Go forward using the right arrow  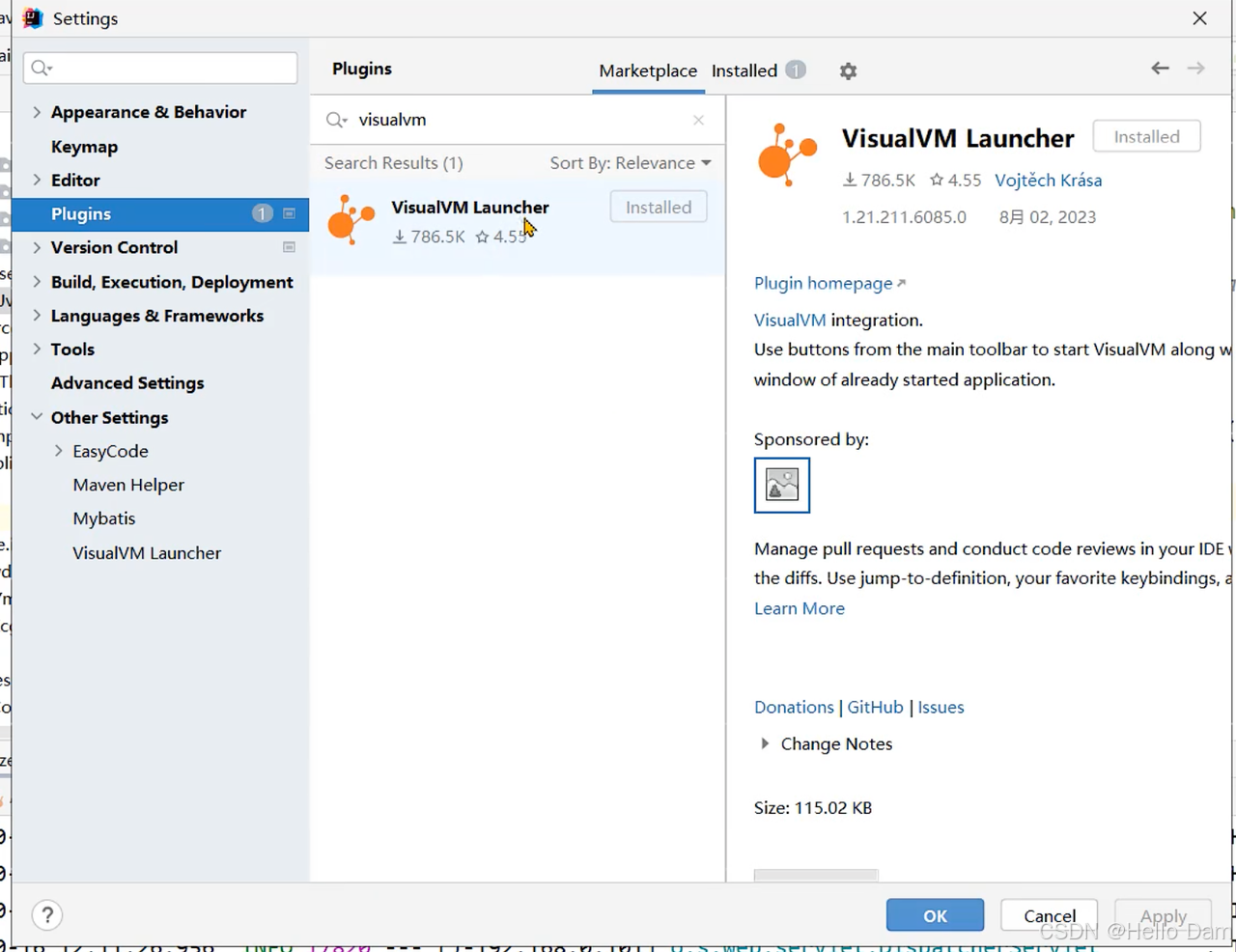(1195, 68)
